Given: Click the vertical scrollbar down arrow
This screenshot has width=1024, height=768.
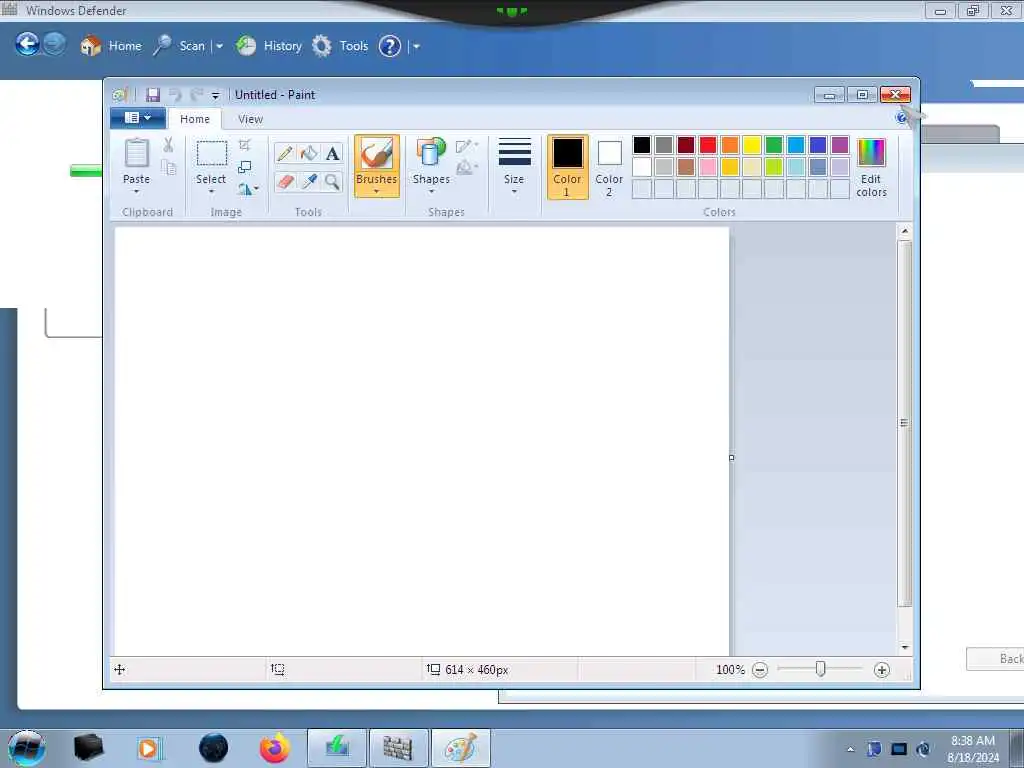Looking at the screenshot, I should [904, 647].
